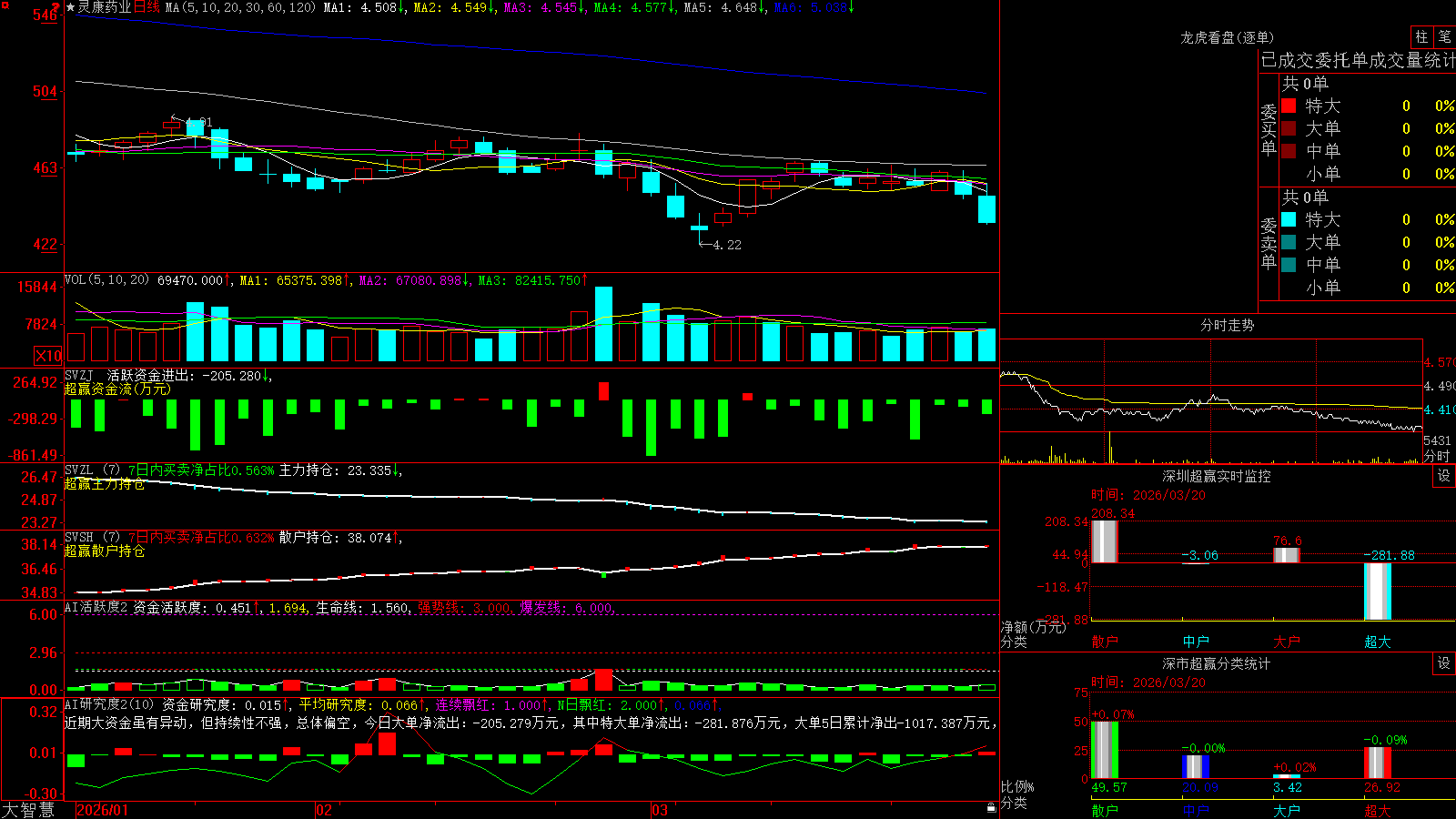
Task: Open 设 settings for 深圳超赢实时监控
Action: tap(1444, 476)
